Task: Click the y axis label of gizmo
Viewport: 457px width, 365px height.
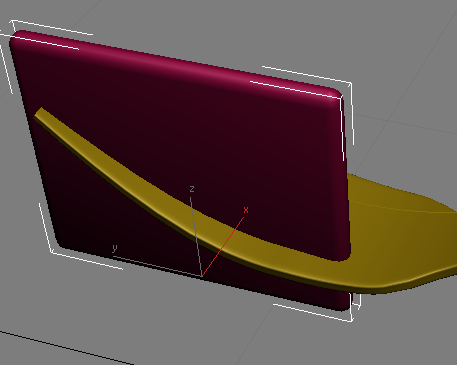Action: pyautogui.click(x=115, y=248)
